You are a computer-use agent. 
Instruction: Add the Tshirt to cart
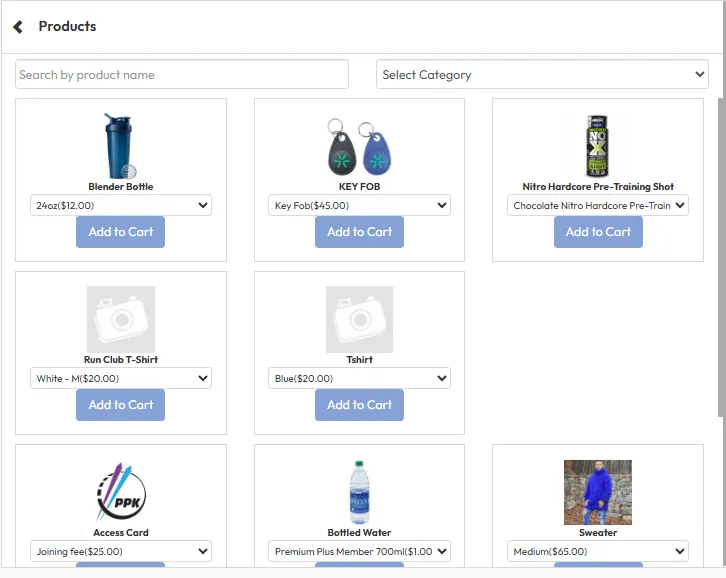point(360,405)
